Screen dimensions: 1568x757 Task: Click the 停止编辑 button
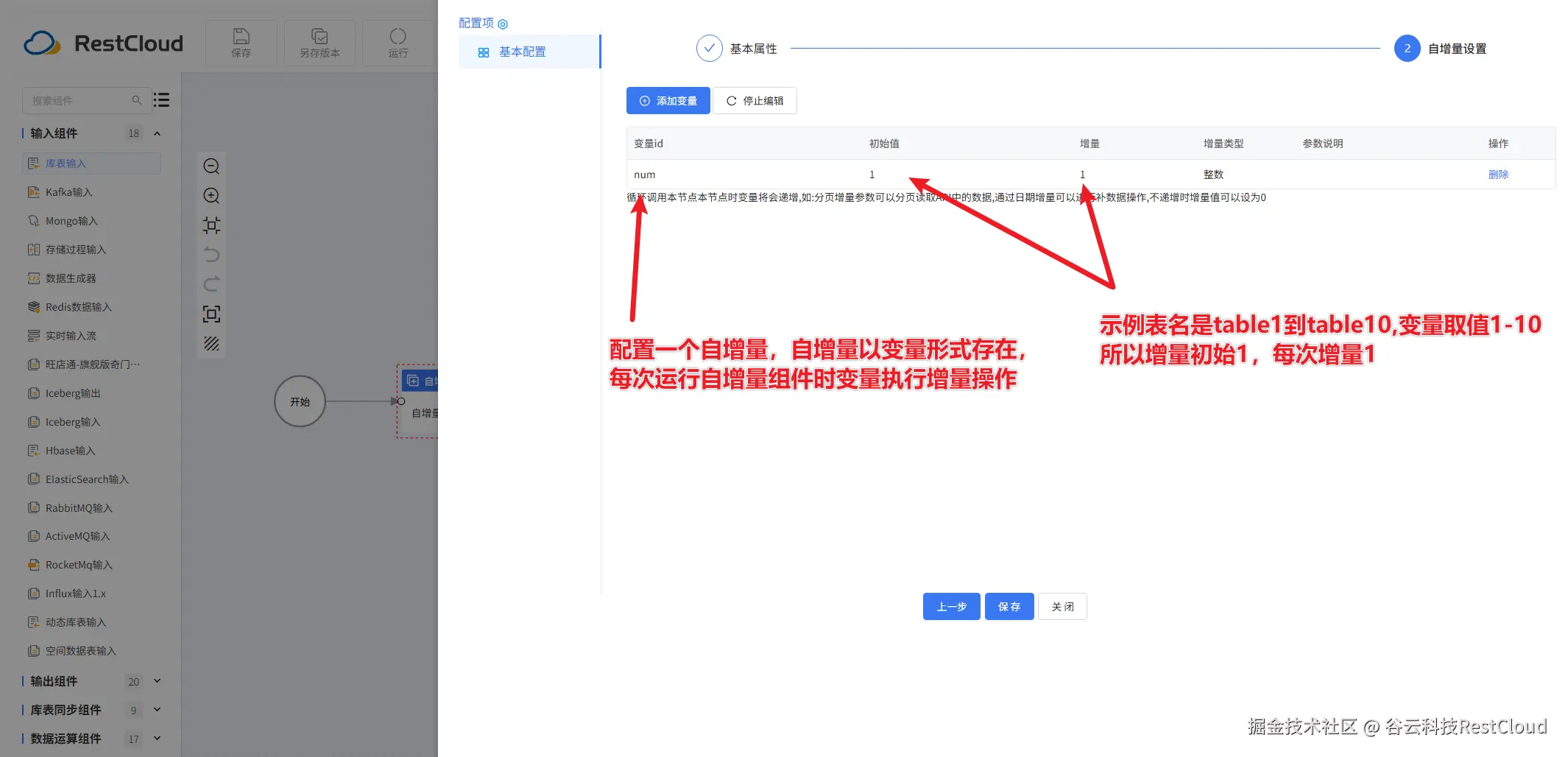point(755,101)
